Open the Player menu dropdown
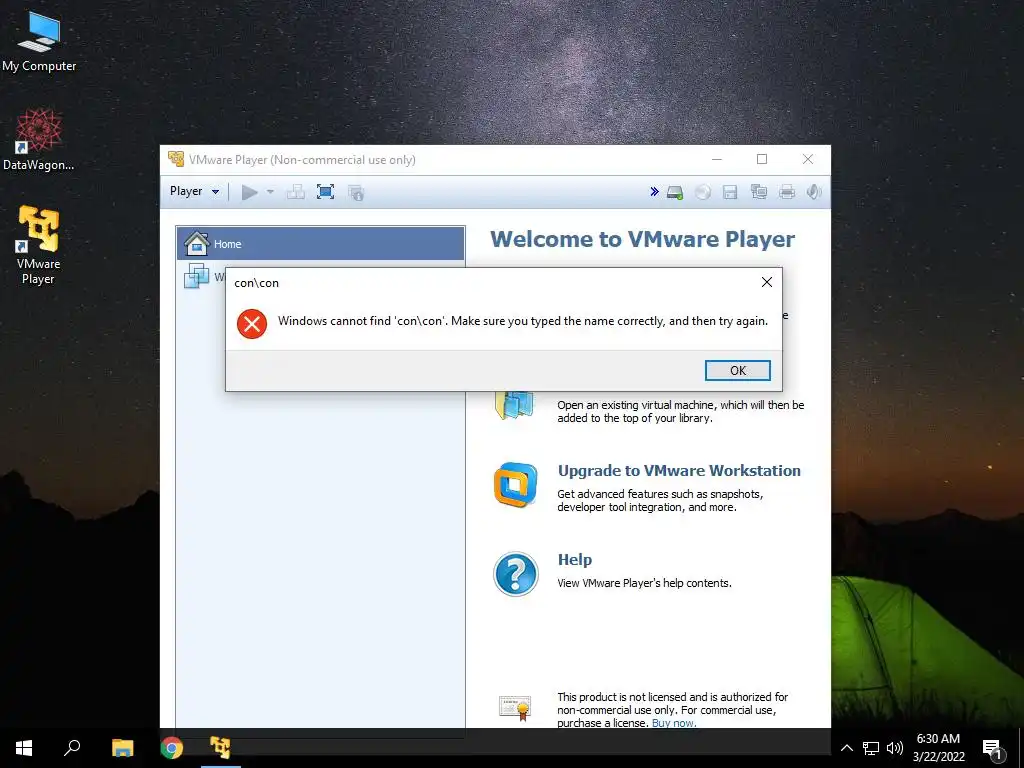Screen dimensions: 1024x768 [x=194, y=191]
